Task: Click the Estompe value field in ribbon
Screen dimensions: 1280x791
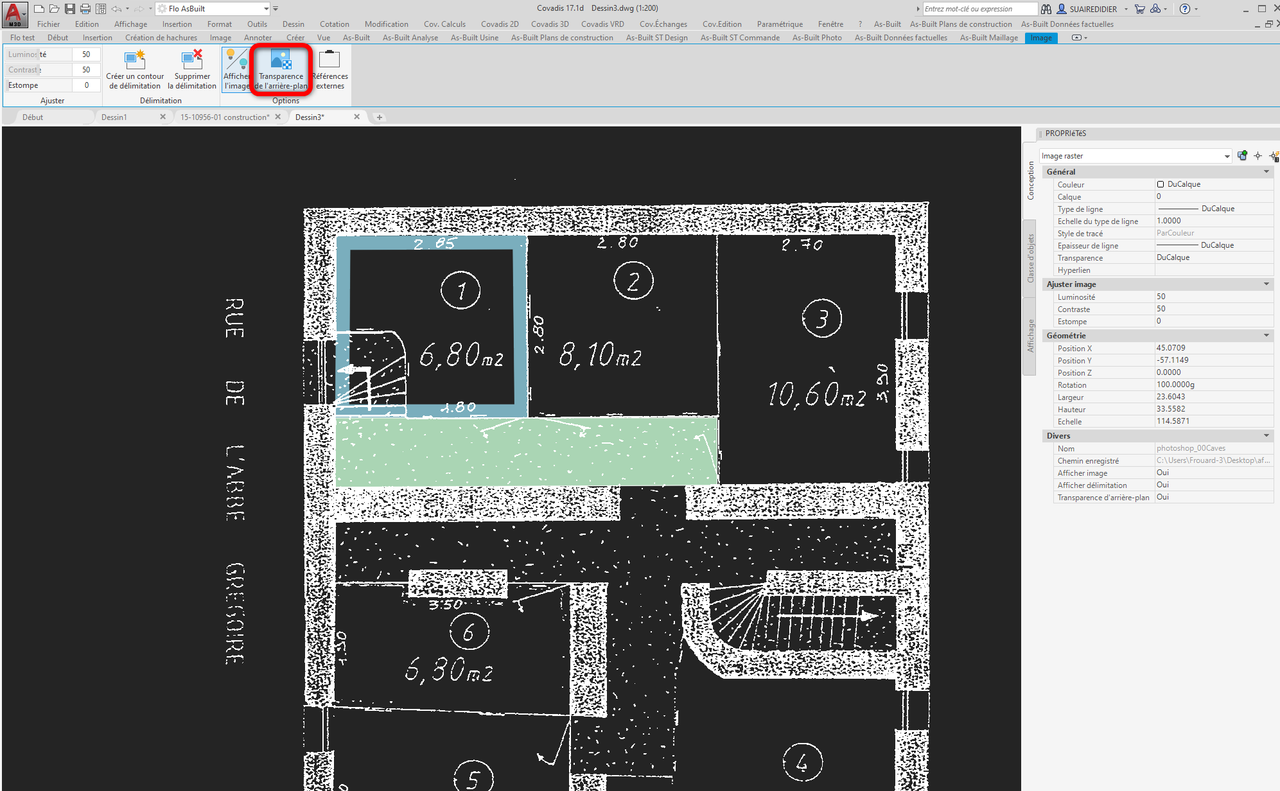Action: click(x=85, y=85)
